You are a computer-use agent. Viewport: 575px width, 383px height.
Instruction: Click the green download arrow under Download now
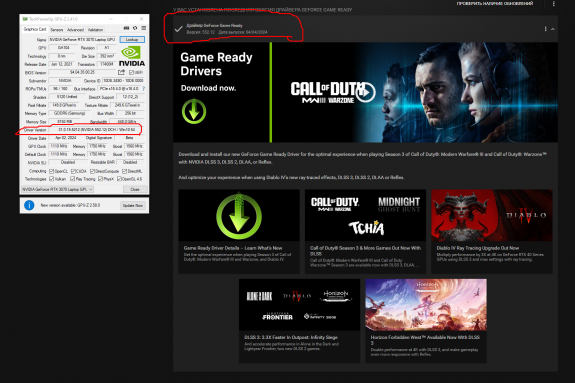(194, 111)
